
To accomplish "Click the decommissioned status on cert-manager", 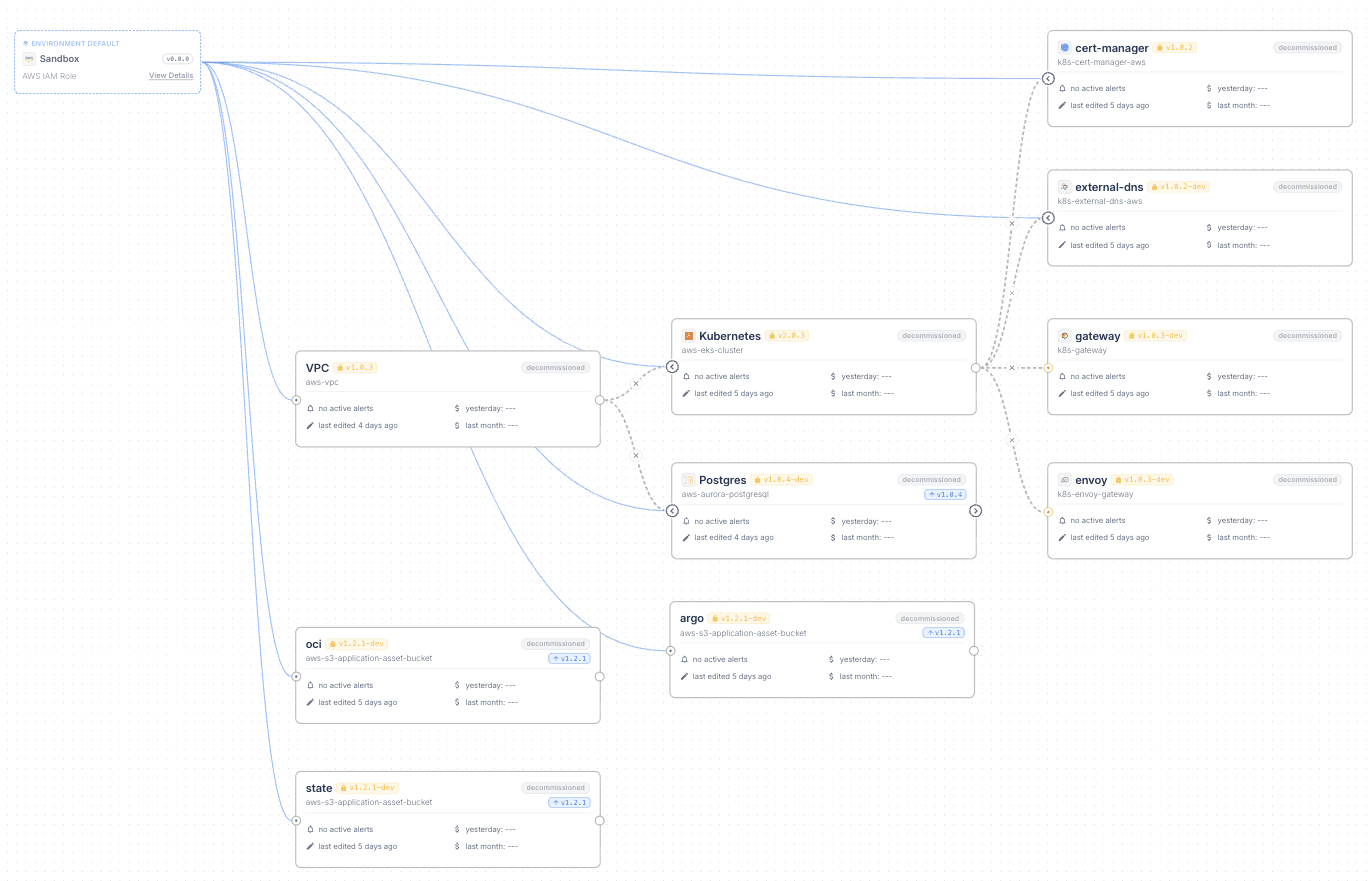I will tap(1307, 47).
